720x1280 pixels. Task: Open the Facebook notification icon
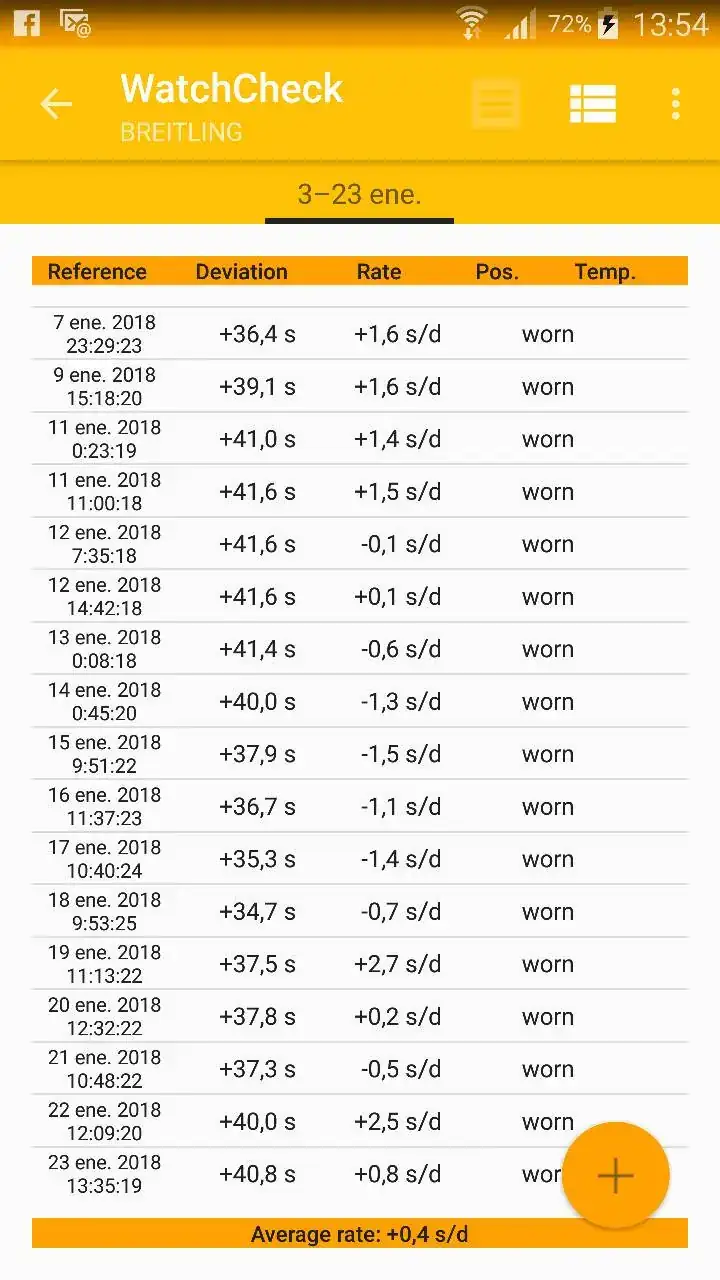(27, 23)
